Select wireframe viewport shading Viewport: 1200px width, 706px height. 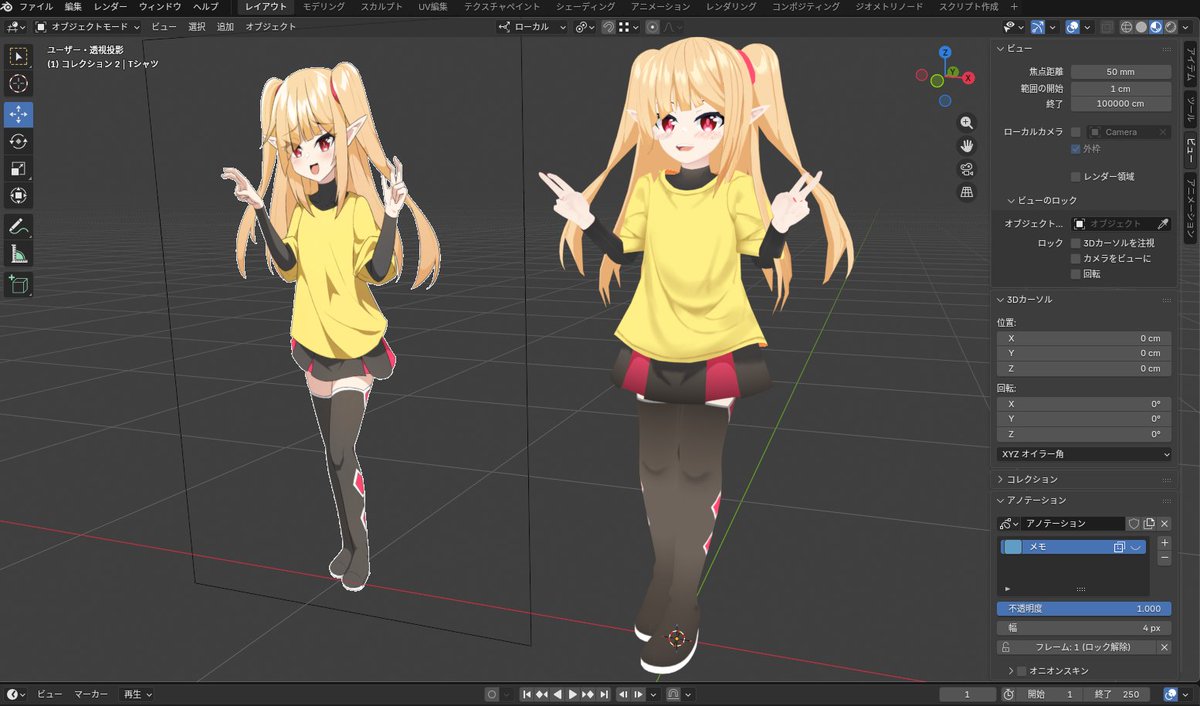[1124, 27]
